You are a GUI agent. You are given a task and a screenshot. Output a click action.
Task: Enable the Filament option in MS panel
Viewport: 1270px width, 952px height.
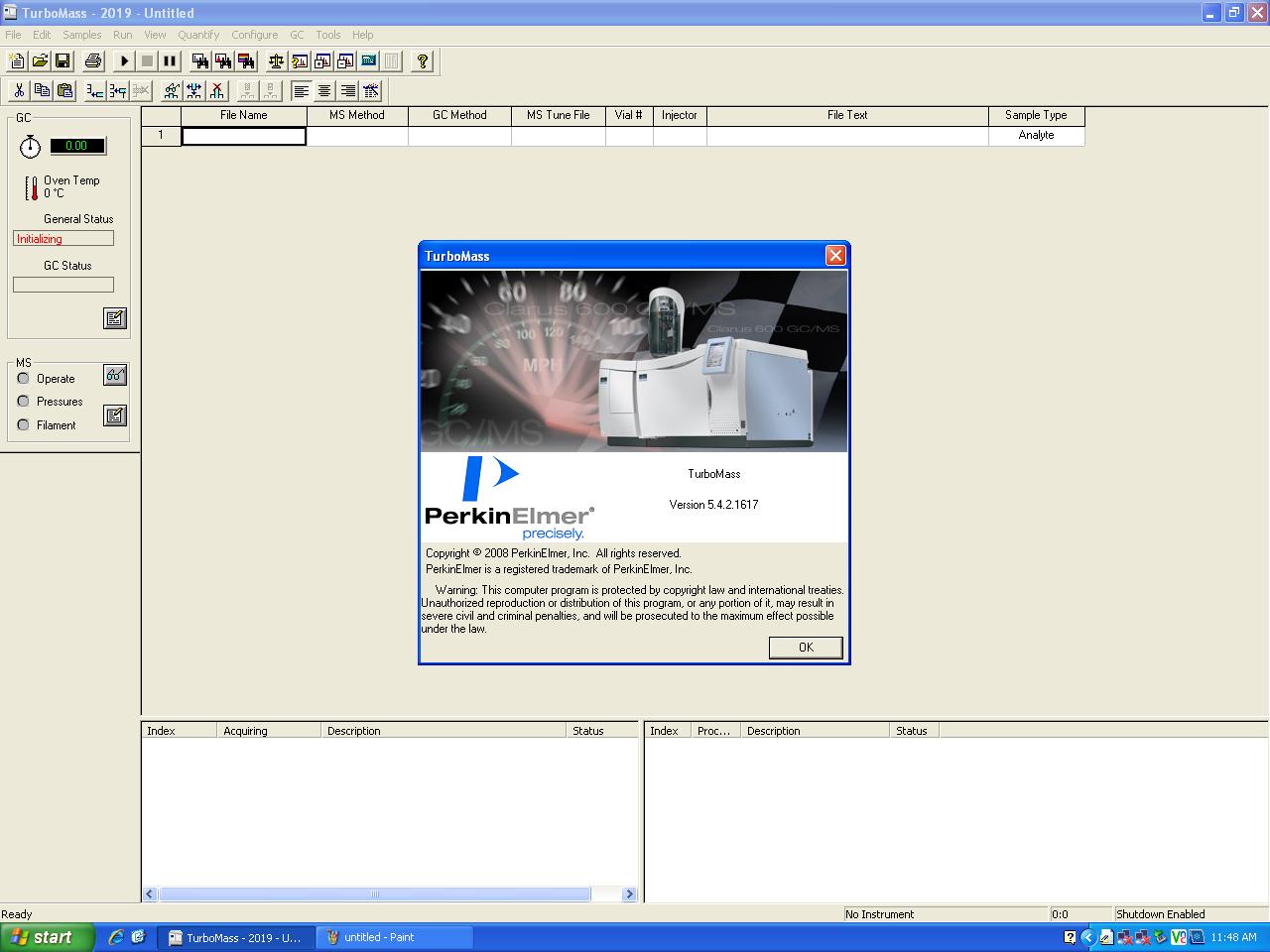pos(22,424)
